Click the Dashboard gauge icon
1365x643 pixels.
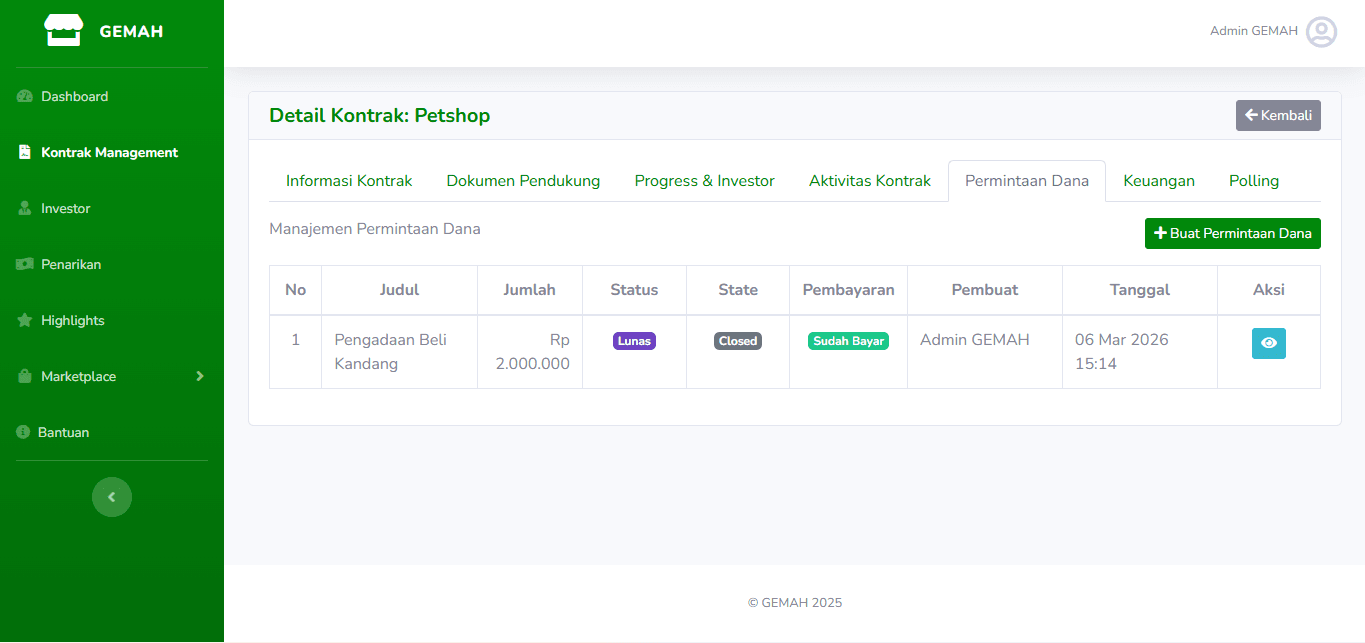point(25,97)
